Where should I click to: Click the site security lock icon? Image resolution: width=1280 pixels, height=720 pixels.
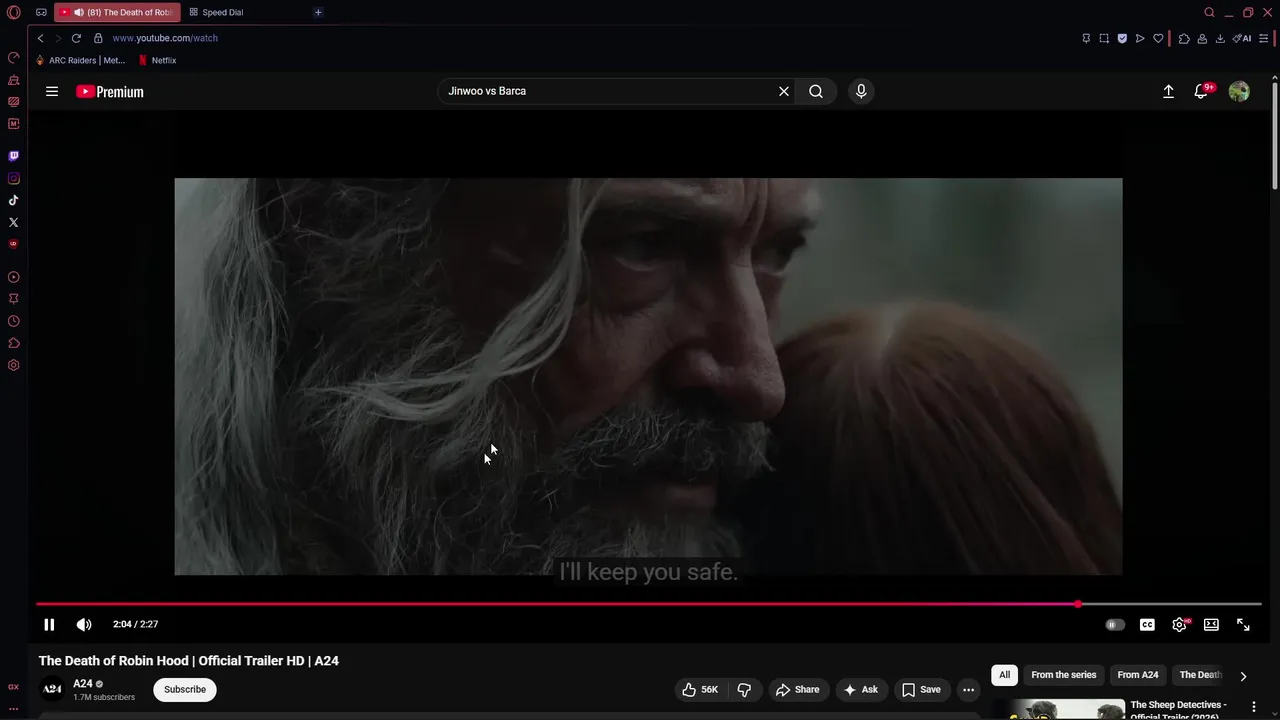98,38
